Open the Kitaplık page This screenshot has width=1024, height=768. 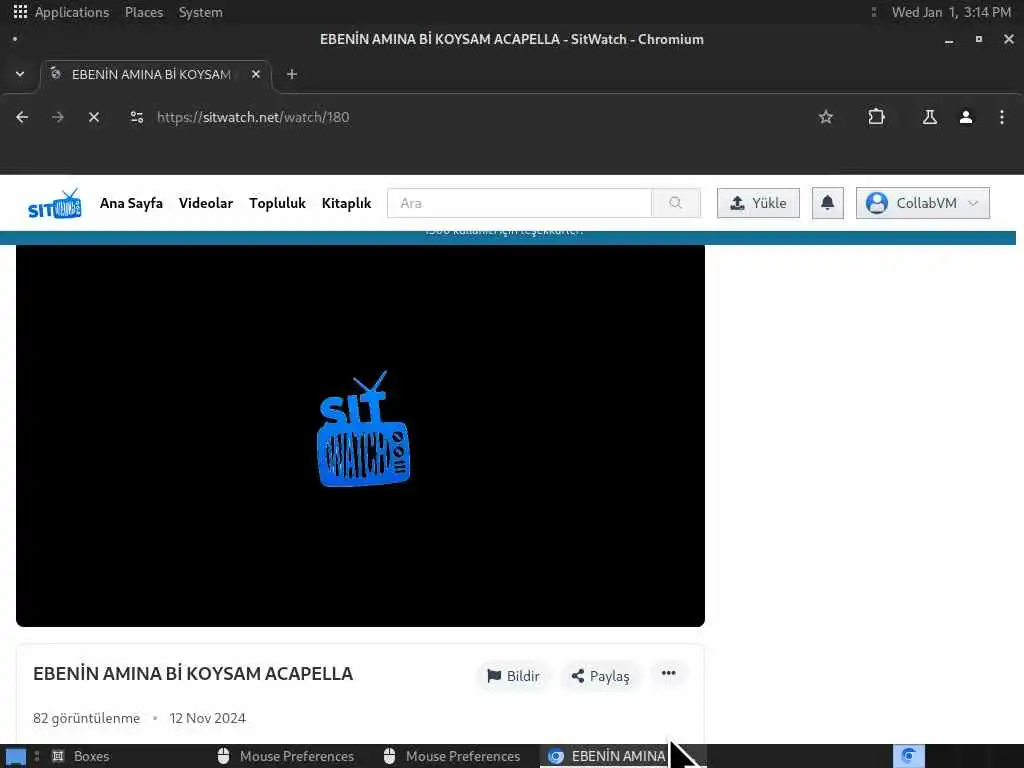(346, 203)
